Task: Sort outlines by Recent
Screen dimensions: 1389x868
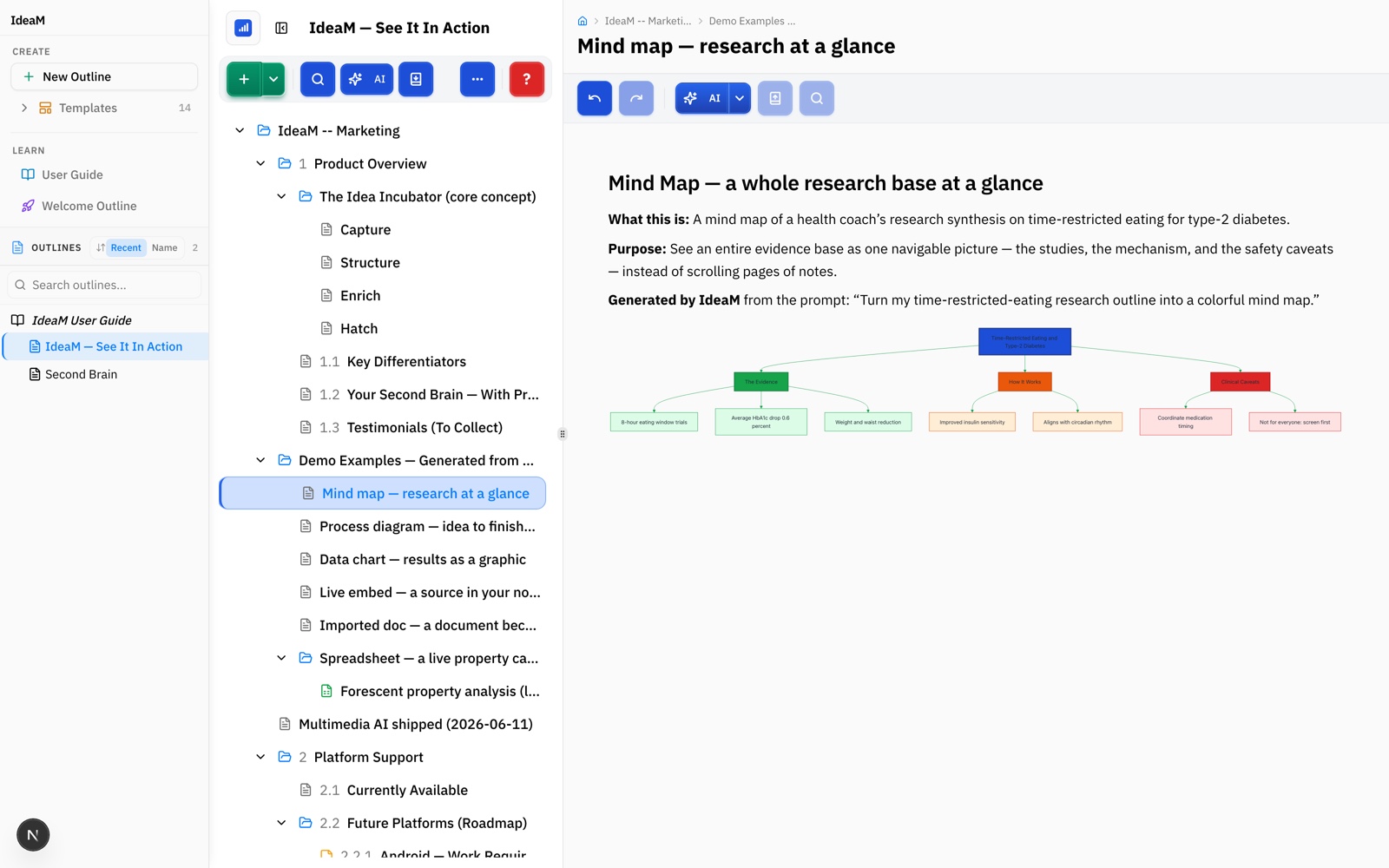Action: [x=126, y=247]
